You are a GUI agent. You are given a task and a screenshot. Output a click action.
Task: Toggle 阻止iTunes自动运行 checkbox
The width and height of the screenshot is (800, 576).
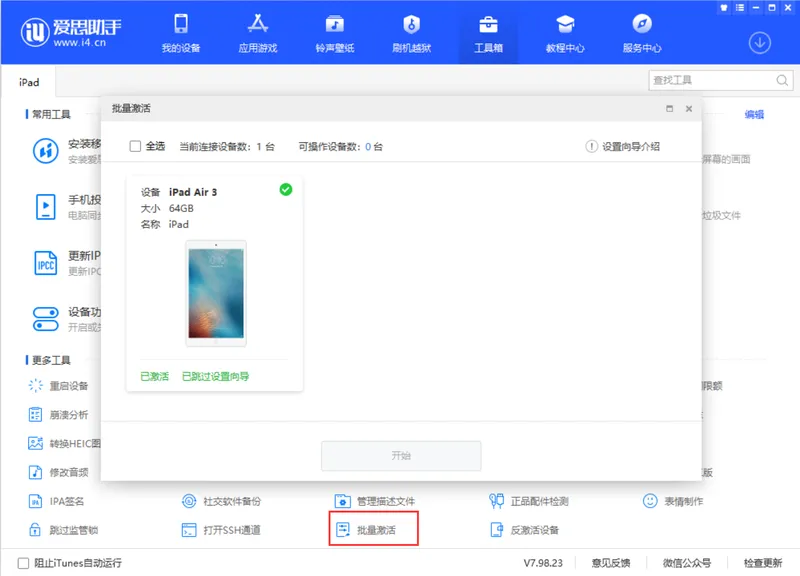tap(23, 563)
